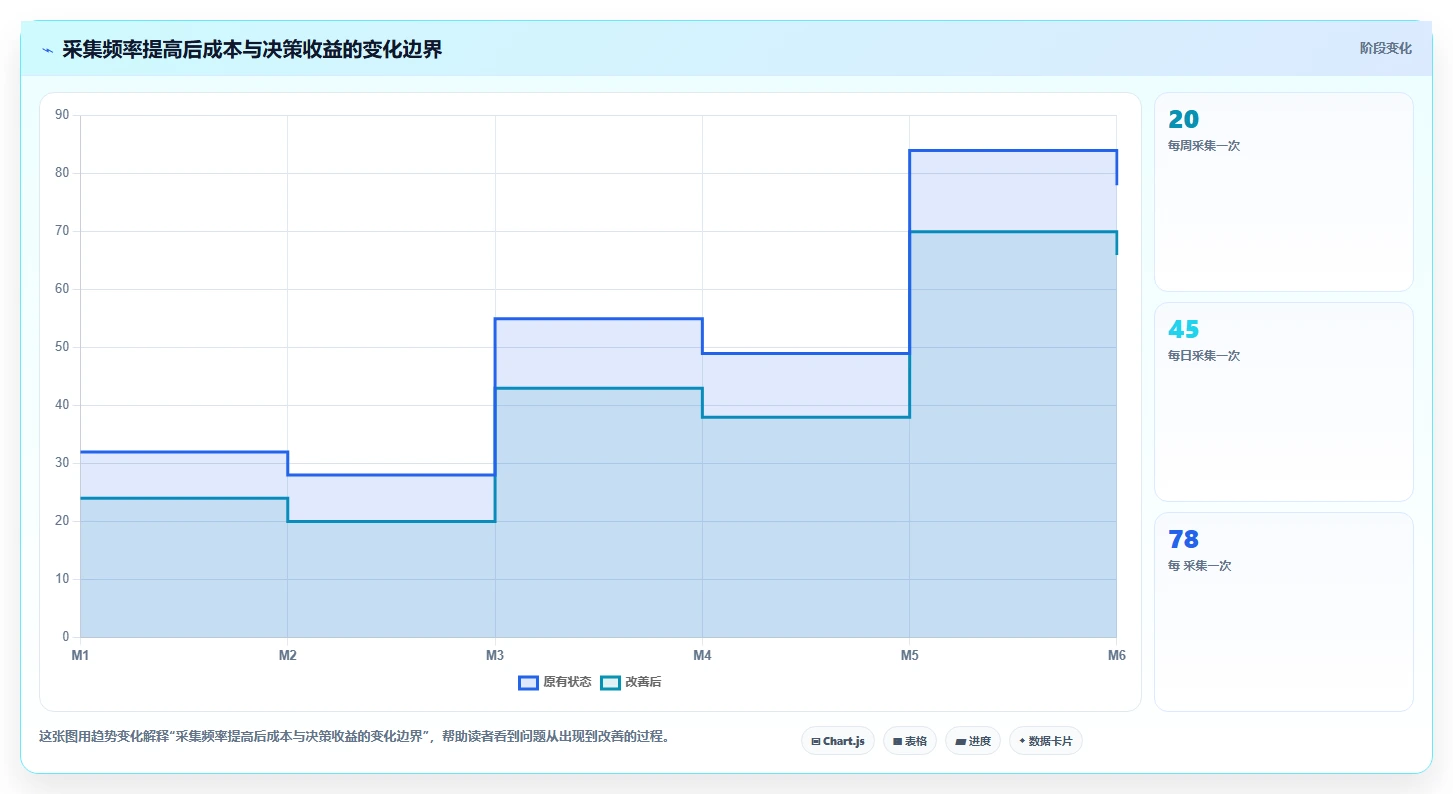This screenshot has width=1453, height=794.
Task: Click the blue 原有状态 legend color box
Action: click(x=529, y=682)
